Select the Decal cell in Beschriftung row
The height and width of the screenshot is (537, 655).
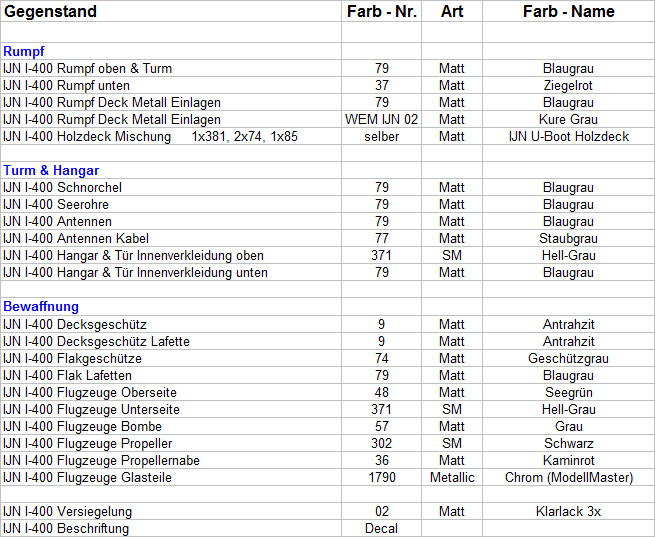[x=381, y=528]
